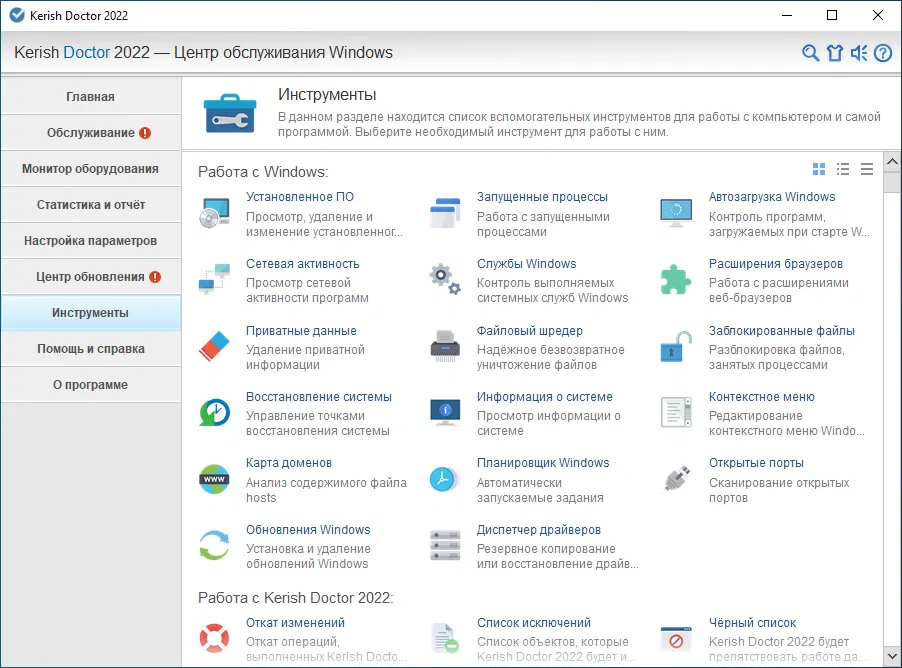Screen dimensions: 902x668
Task: Click the Чёрный список blocked window icon
Action: pyautogui.click(x=676, y=638)
